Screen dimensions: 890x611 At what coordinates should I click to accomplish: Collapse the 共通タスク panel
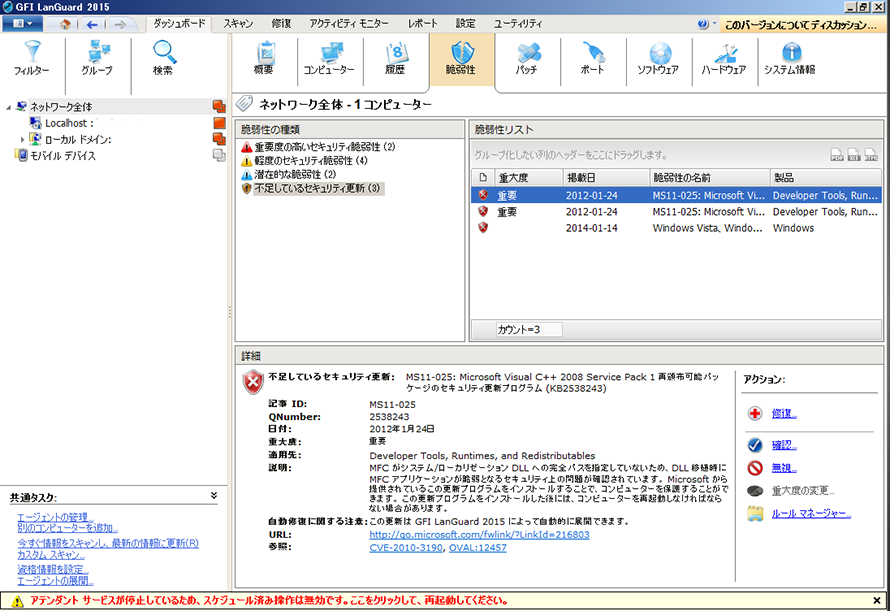click(213, 495)
